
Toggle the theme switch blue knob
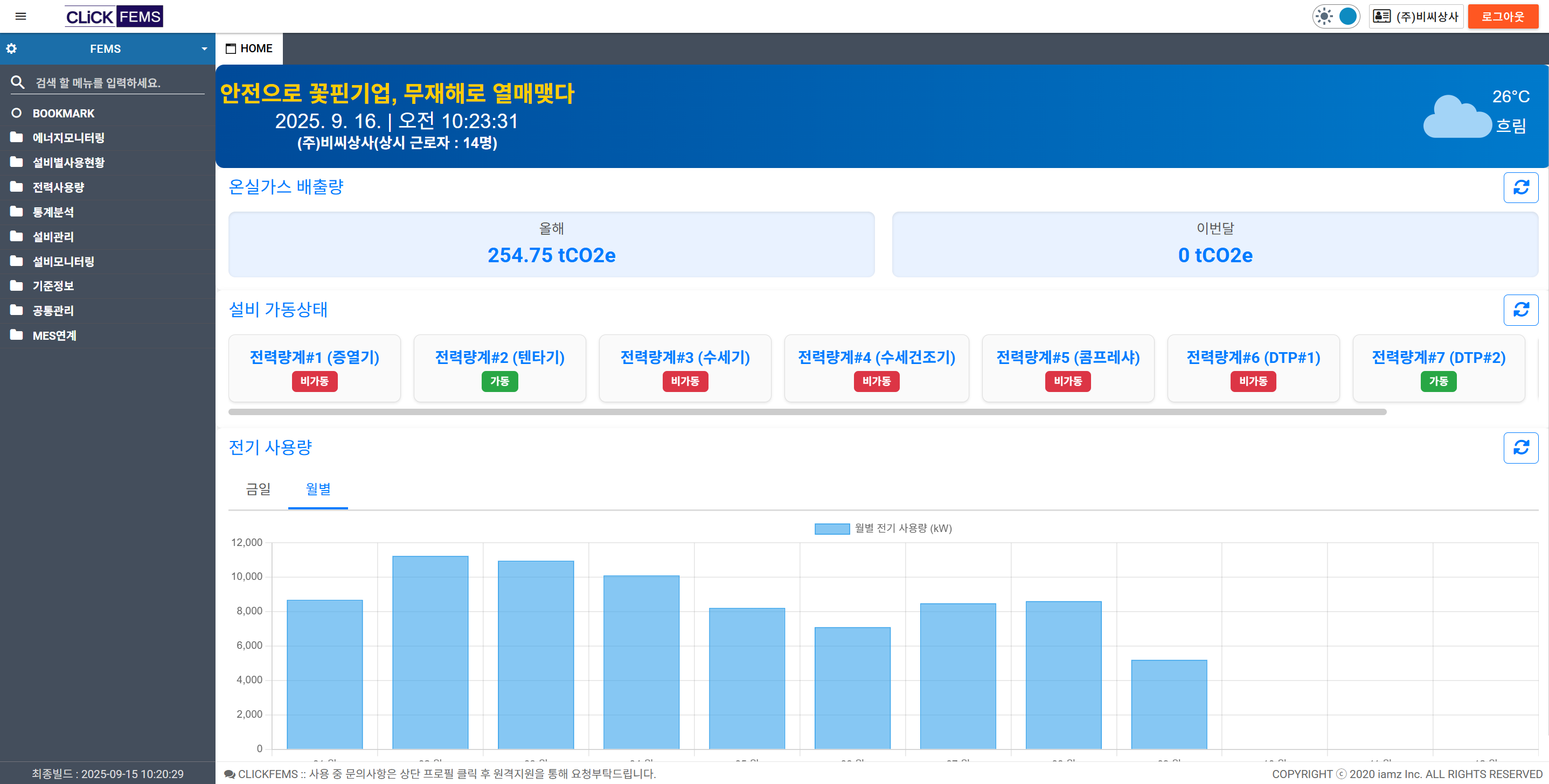point(1348,16)
